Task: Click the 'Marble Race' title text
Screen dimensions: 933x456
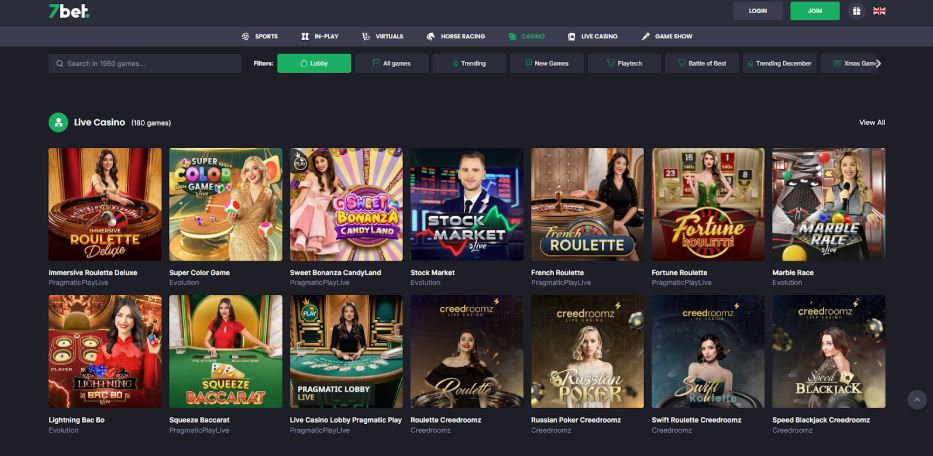Action: click(x=793, y=273)
